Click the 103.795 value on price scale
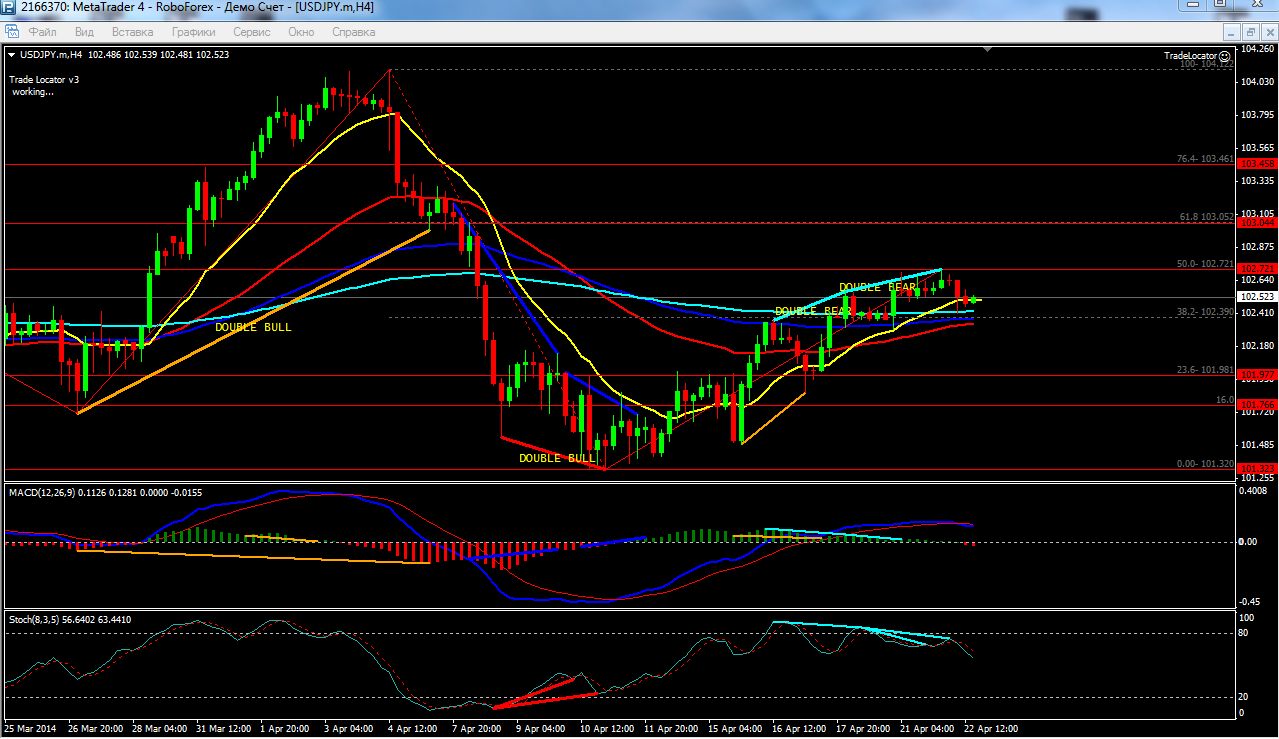Viewport: 1279px width, 739px height. pyautogui.click(x=1258, y=114)
